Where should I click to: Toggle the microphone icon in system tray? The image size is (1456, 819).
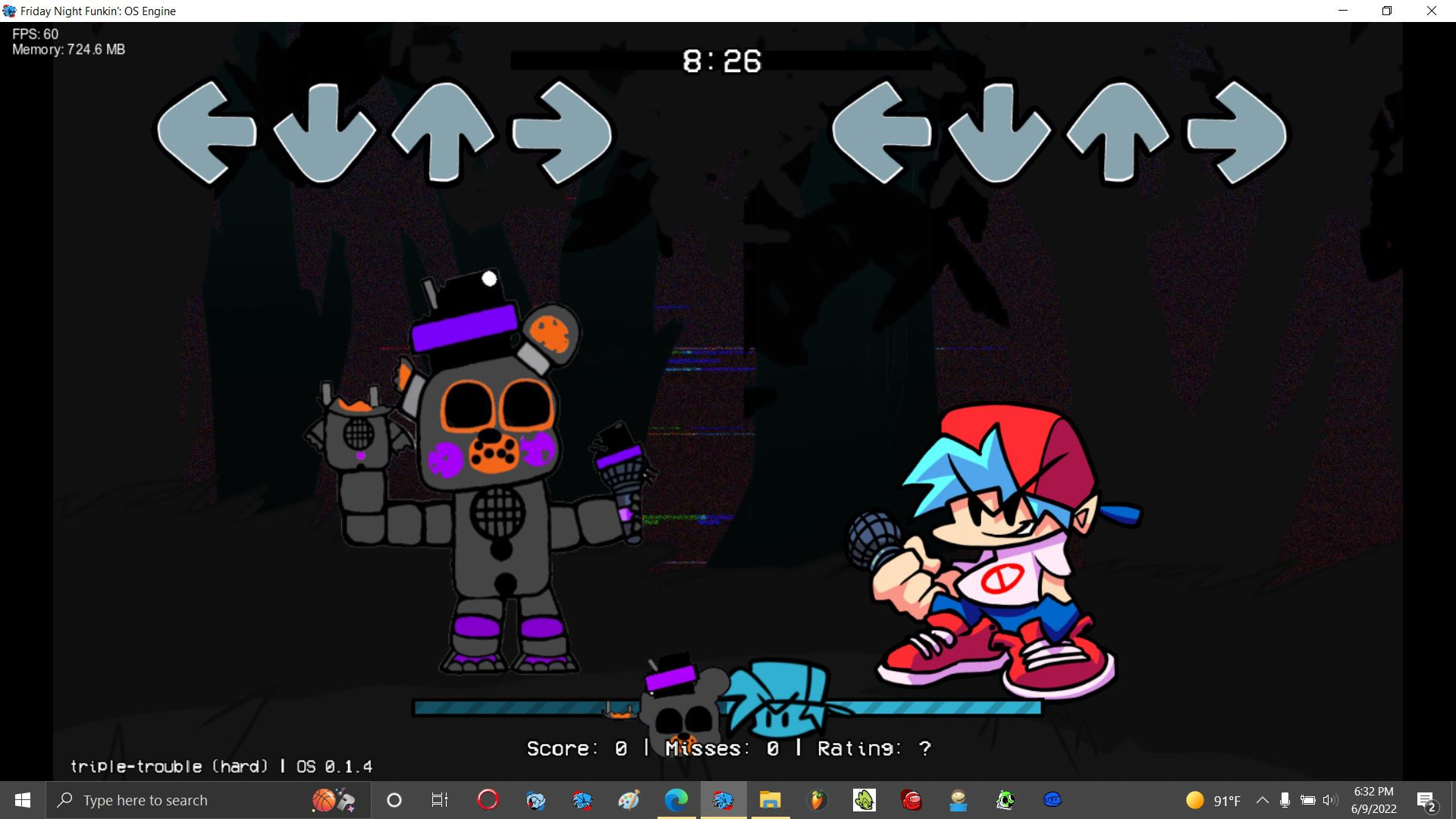[1285, 800]
